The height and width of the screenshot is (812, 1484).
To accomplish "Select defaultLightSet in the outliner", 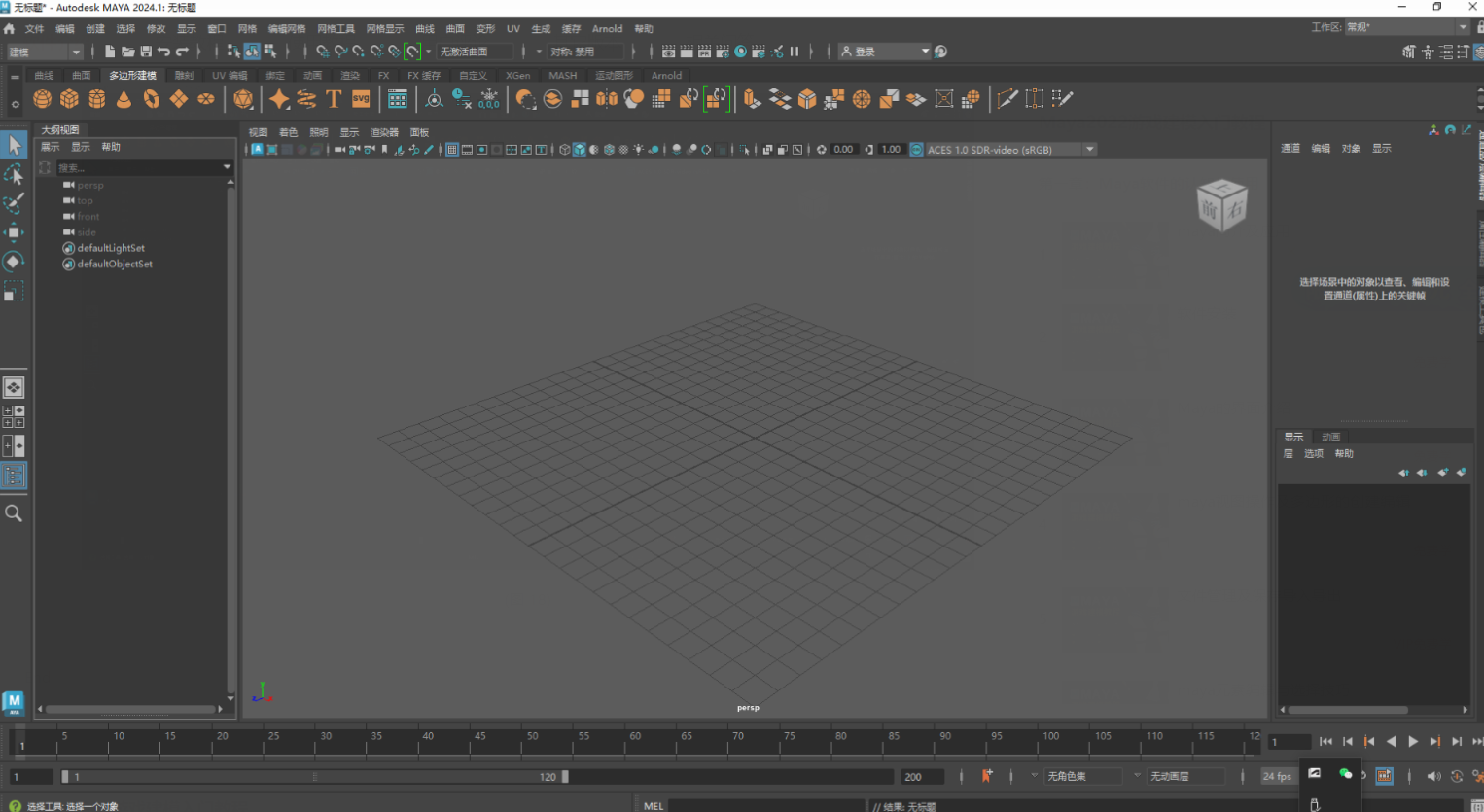I will pyautogui.click(x=111, y=248).
